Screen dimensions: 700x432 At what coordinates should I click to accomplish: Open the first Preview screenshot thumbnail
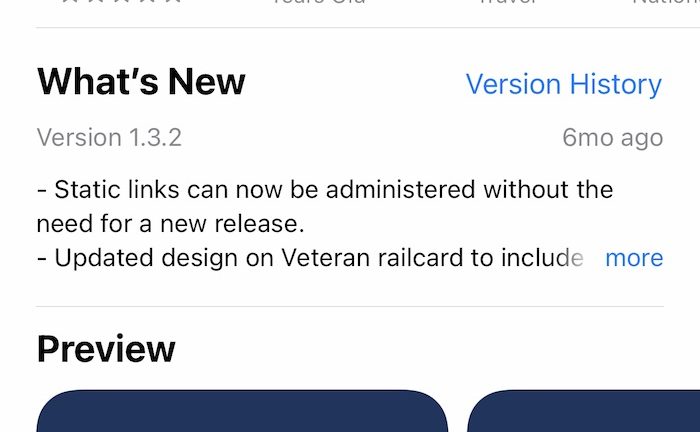coord(242,411)
